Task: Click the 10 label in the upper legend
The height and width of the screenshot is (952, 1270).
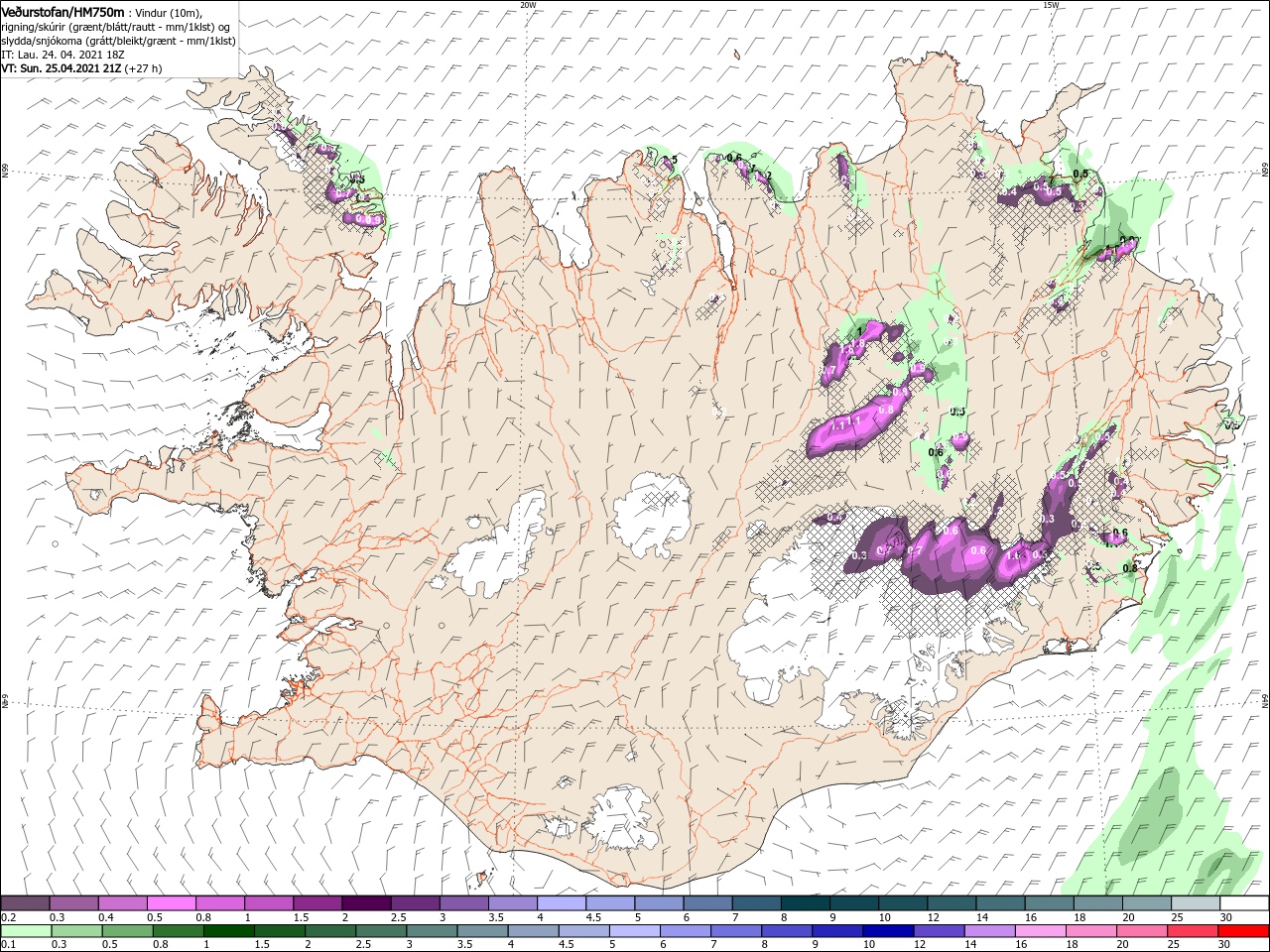Action: click(885, 917)
